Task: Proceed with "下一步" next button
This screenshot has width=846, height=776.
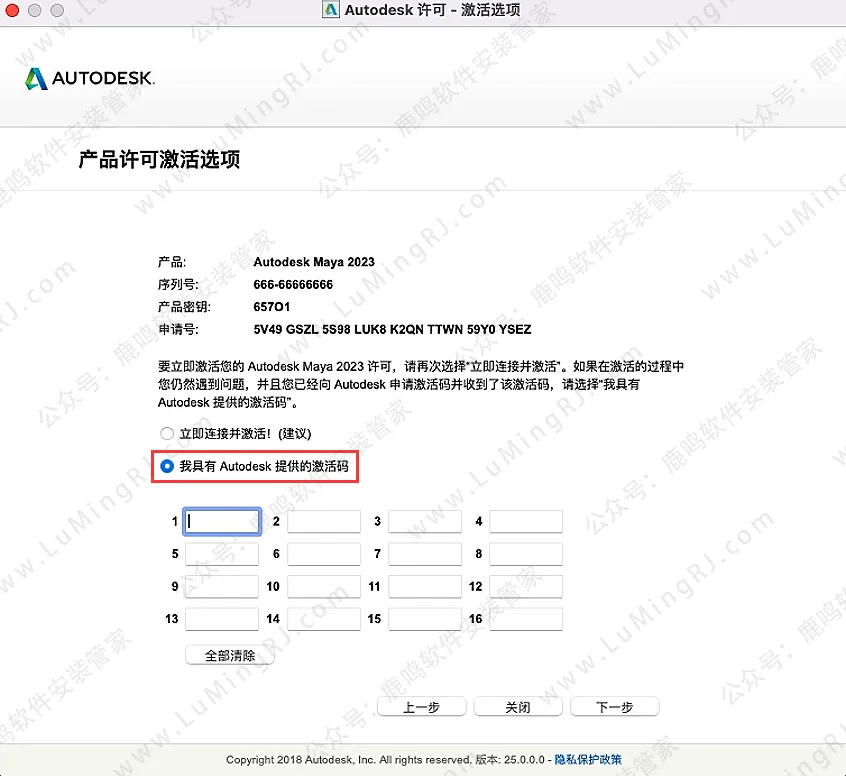Action: click(x=614, y=707)
